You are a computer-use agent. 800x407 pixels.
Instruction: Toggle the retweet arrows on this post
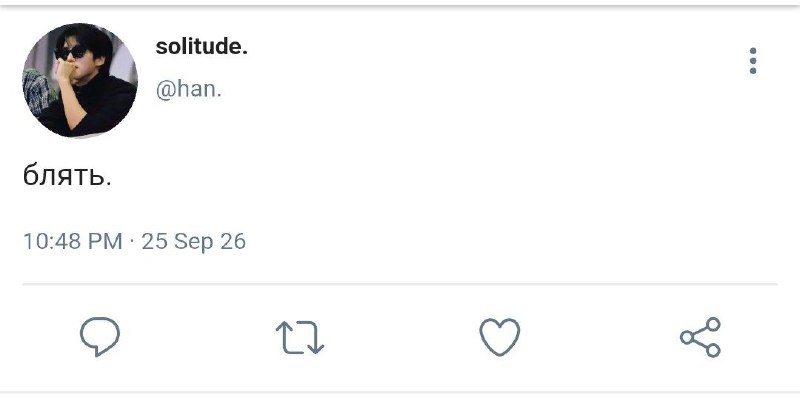[299, 337]
